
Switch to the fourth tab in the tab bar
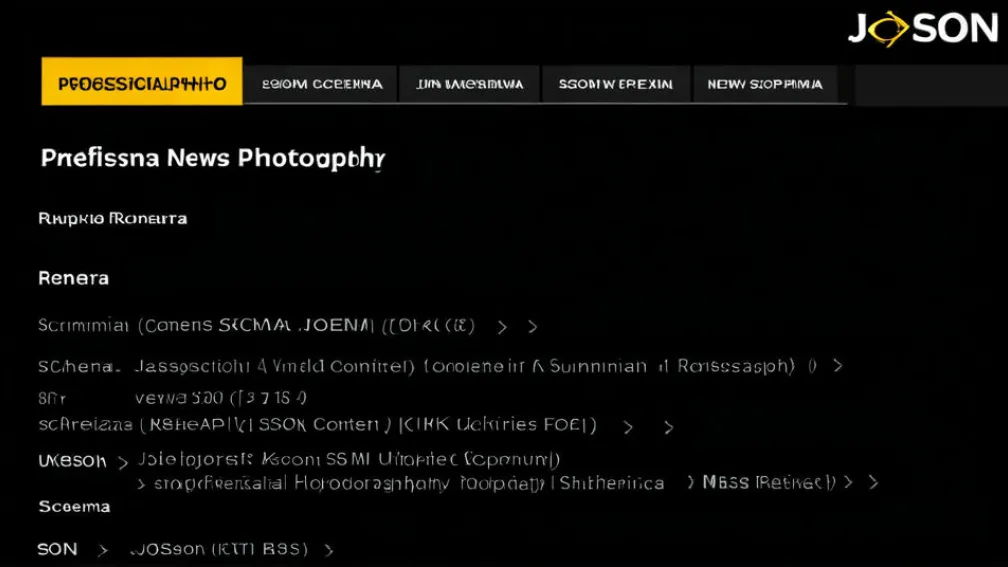[x=615, y=85]
